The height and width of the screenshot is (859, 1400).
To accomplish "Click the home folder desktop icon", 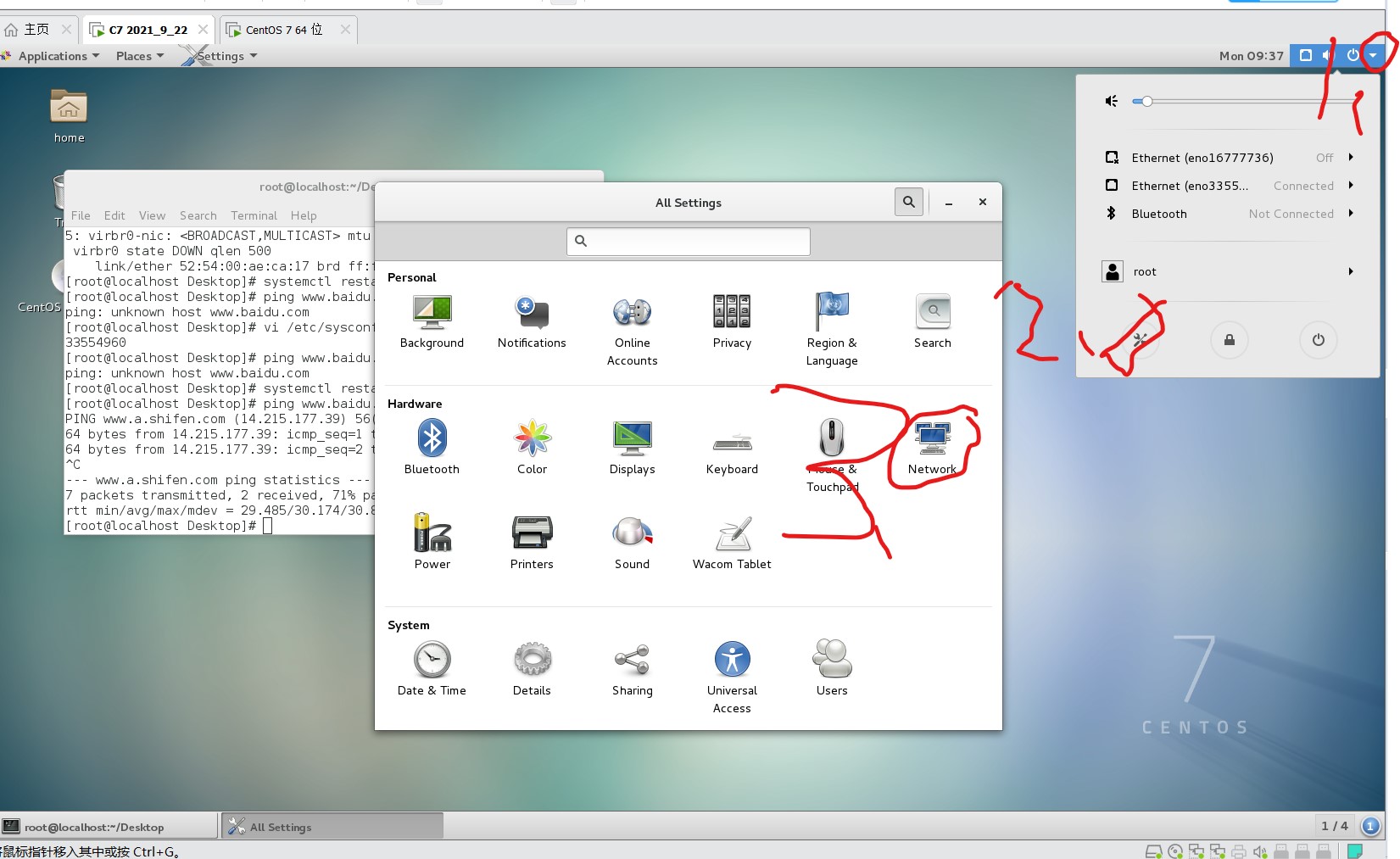I will (69, 116).
